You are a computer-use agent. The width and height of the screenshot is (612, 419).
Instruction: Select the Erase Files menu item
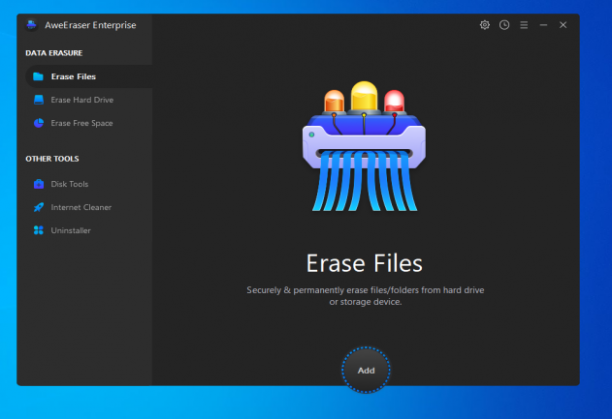click(x=89, y=76)
